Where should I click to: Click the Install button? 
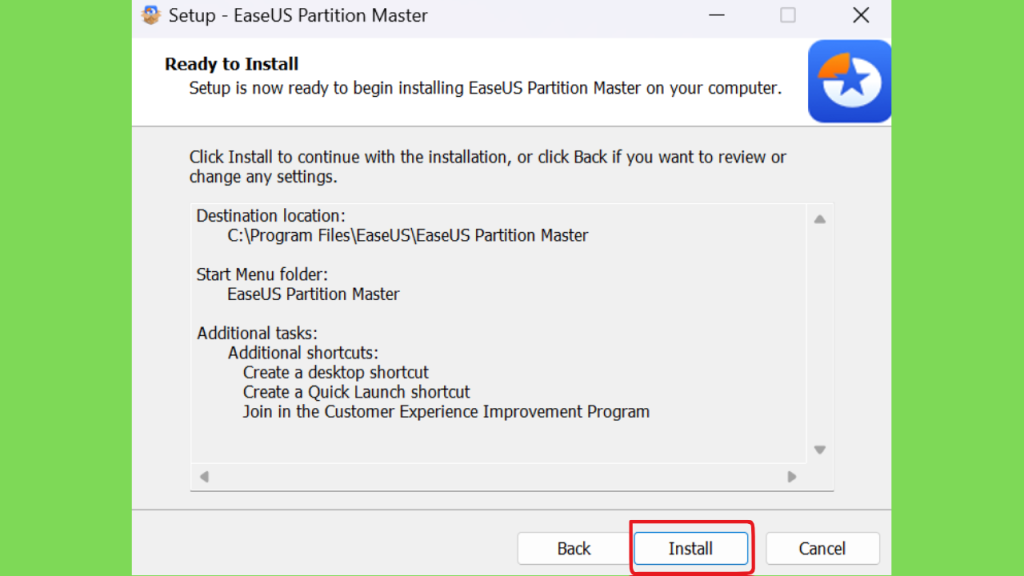click(x=690, y=549)
